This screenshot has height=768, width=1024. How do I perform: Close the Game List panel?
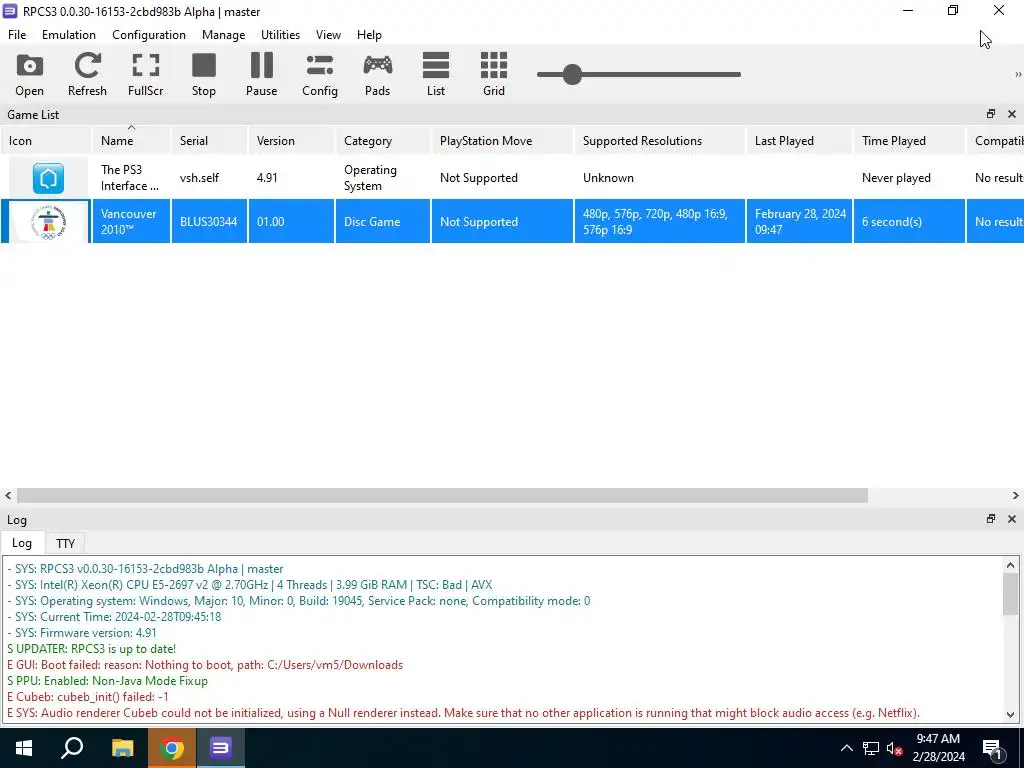coord(1012,114)
